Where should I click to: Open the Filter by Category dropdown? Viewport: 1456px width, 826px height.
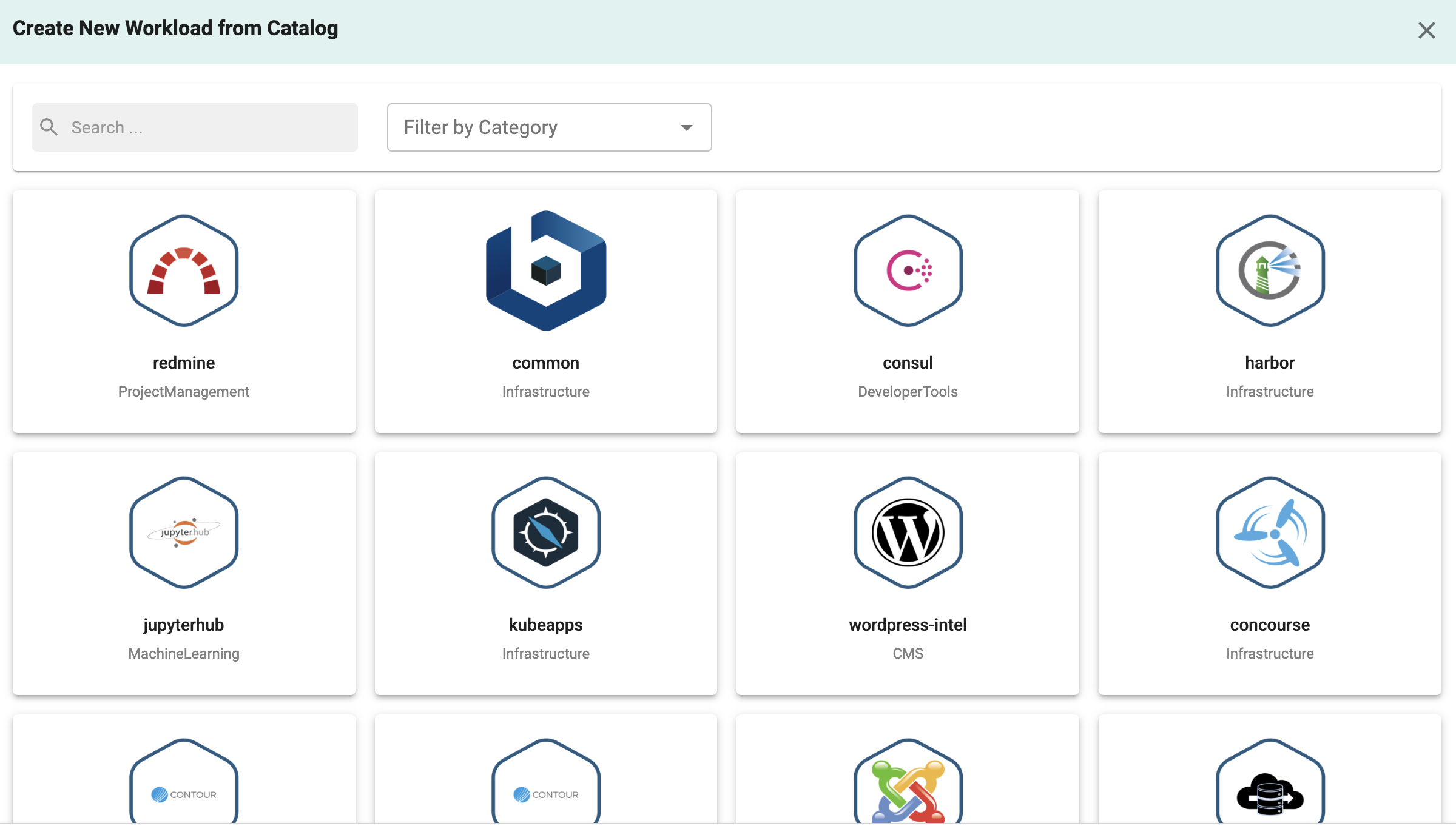549,127
